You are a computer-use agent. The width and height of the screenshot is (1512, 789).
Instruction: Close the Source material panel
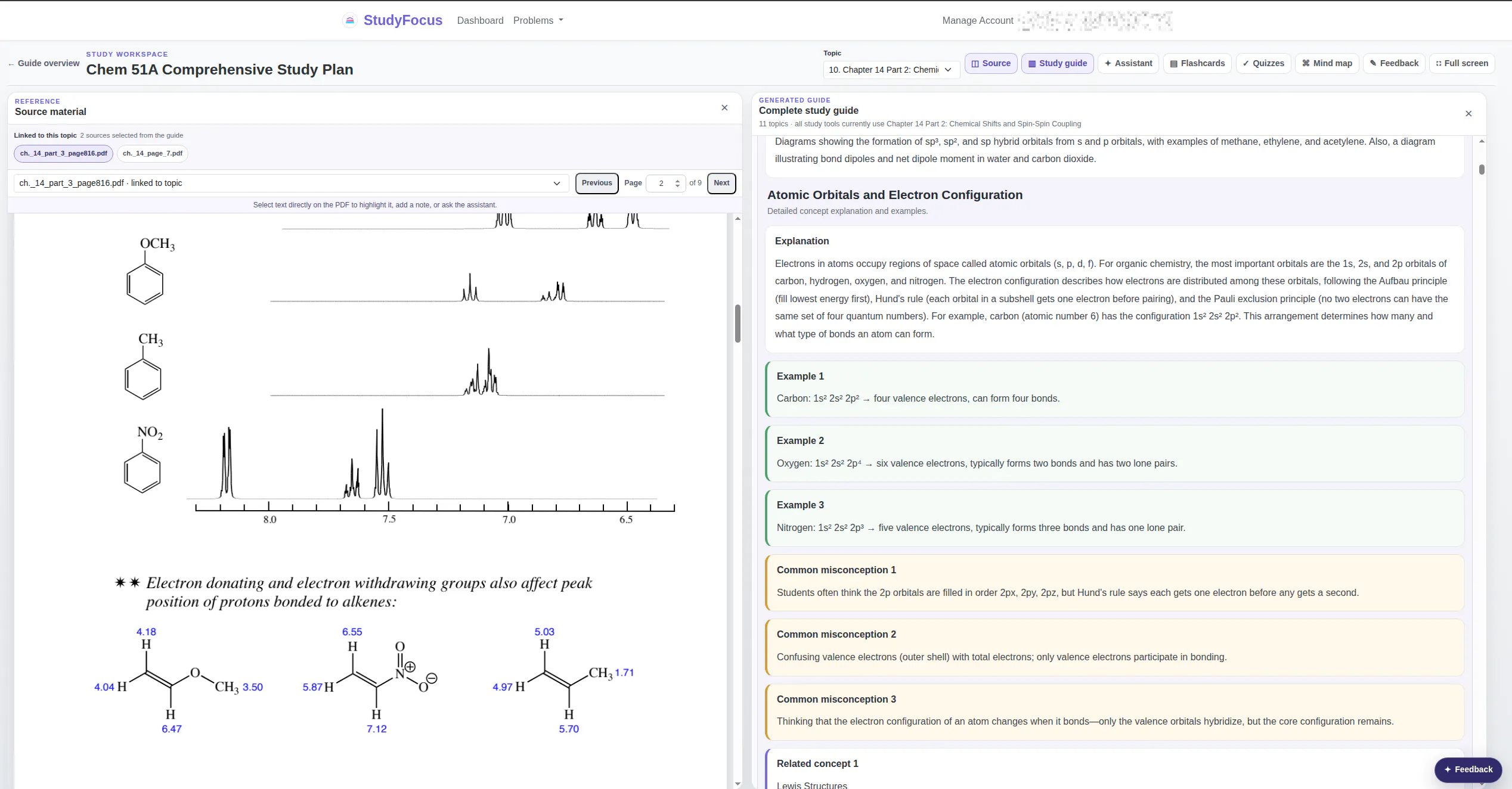[x=724, y=108]
